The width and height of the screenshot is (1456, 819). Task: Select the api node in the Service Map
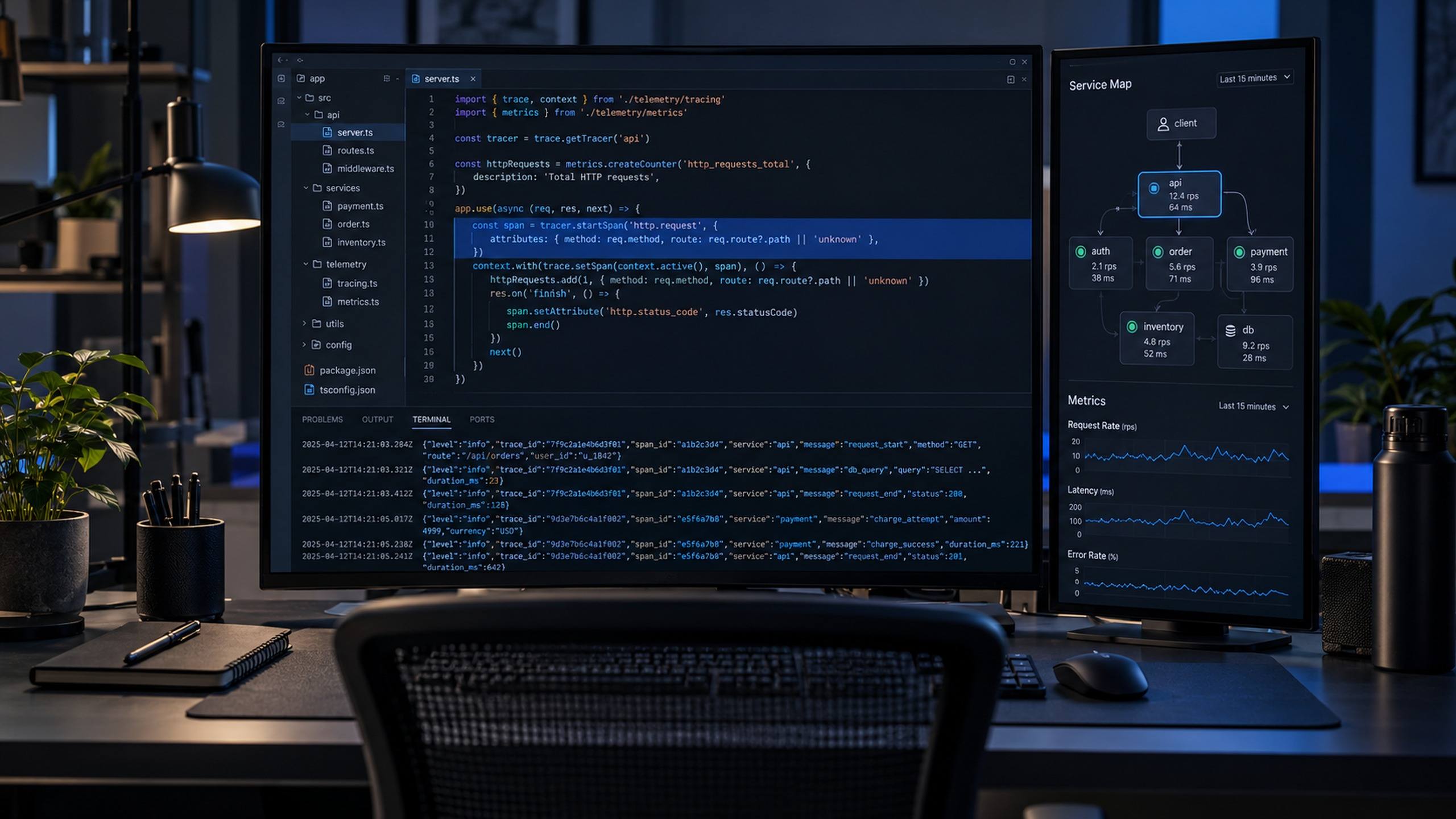tap(1180, 194)
